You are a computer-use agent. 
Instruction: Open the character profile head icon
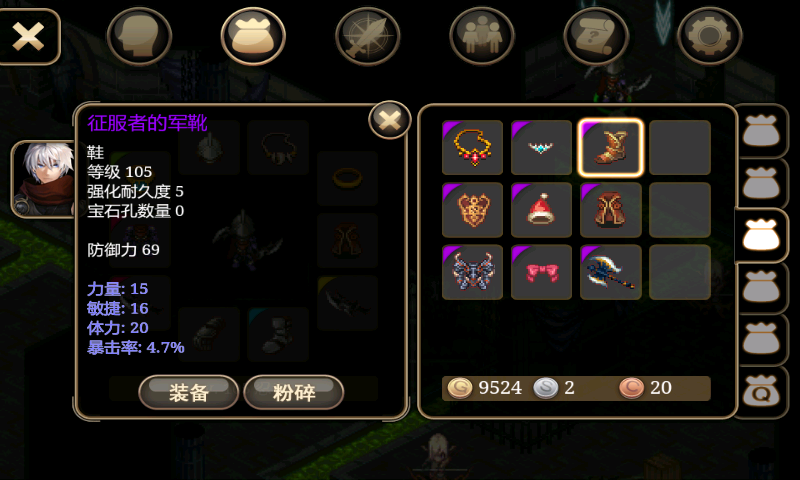click(139, 36)
